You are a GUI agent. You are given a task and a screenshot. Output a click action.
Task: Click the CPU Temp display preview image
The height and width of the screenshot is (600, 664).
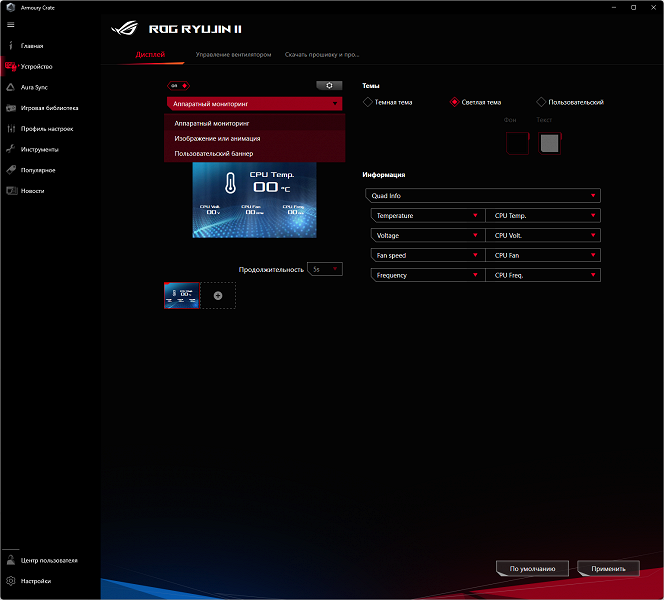(255, 200)
